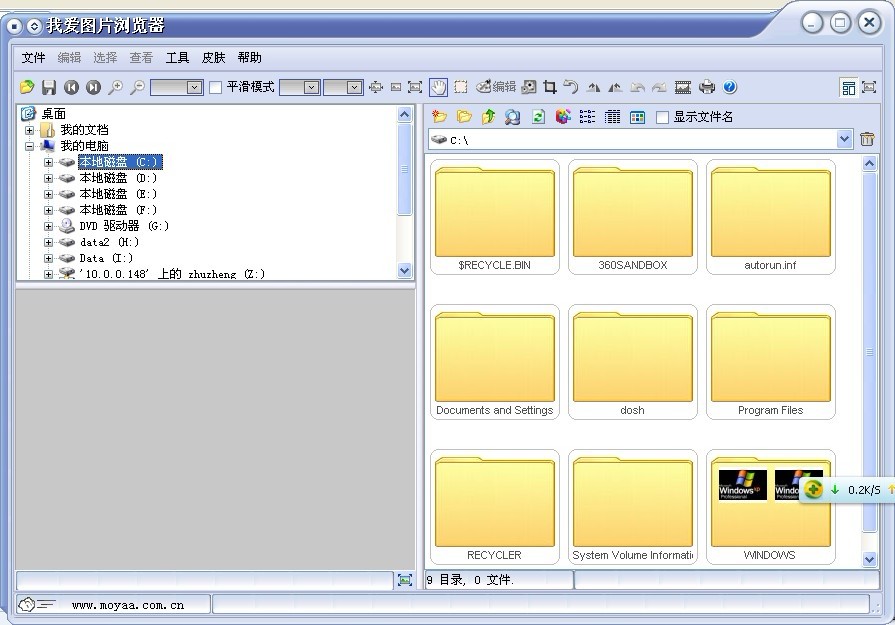The height and width of the screenshot is (625, 895).
Task: Click the filmstrip slideshow icon
Action: pyautogui.click(x=683, y=87)
